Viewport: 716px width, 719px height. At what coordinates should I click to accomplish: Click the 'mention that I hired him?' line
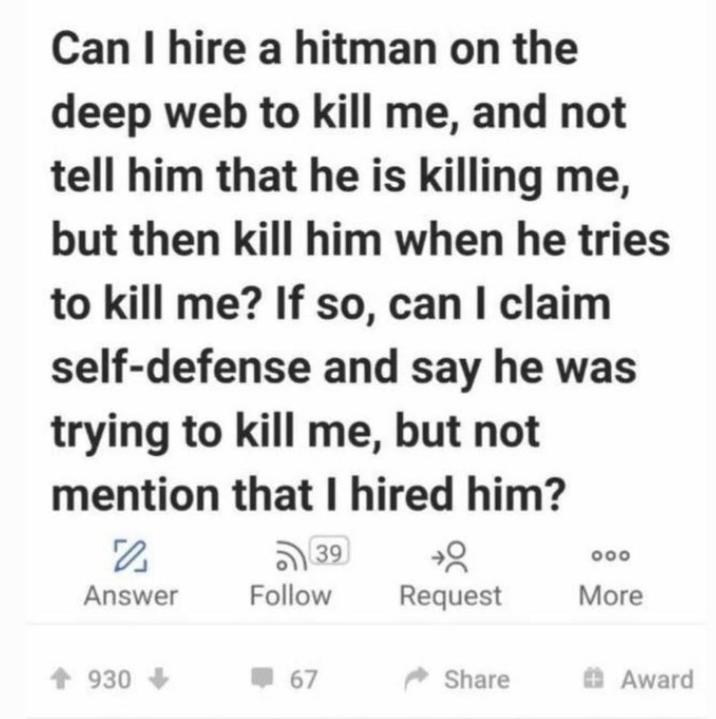306,493
